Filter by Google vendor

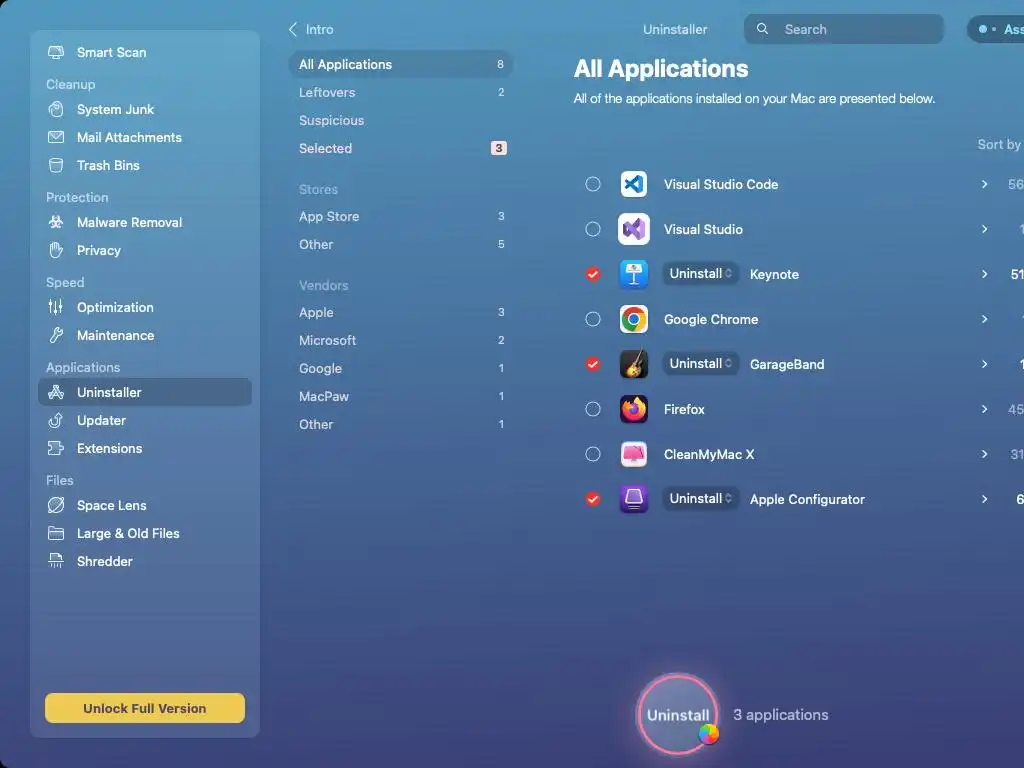pyautogui.click(x=400, y=368)
